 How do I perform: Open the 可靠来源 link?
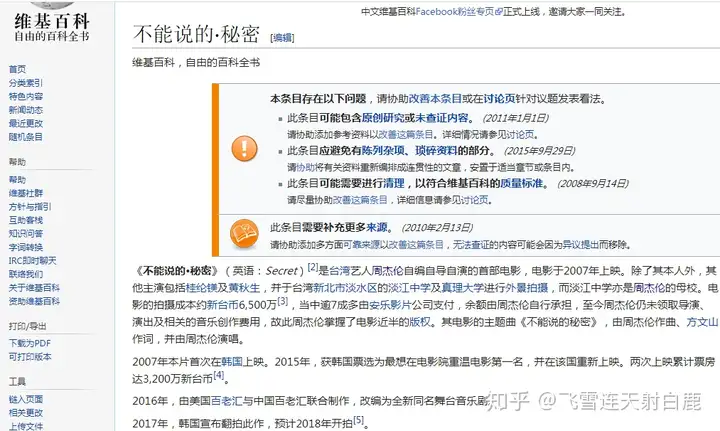pyautogui.click(x=361, y=245)
